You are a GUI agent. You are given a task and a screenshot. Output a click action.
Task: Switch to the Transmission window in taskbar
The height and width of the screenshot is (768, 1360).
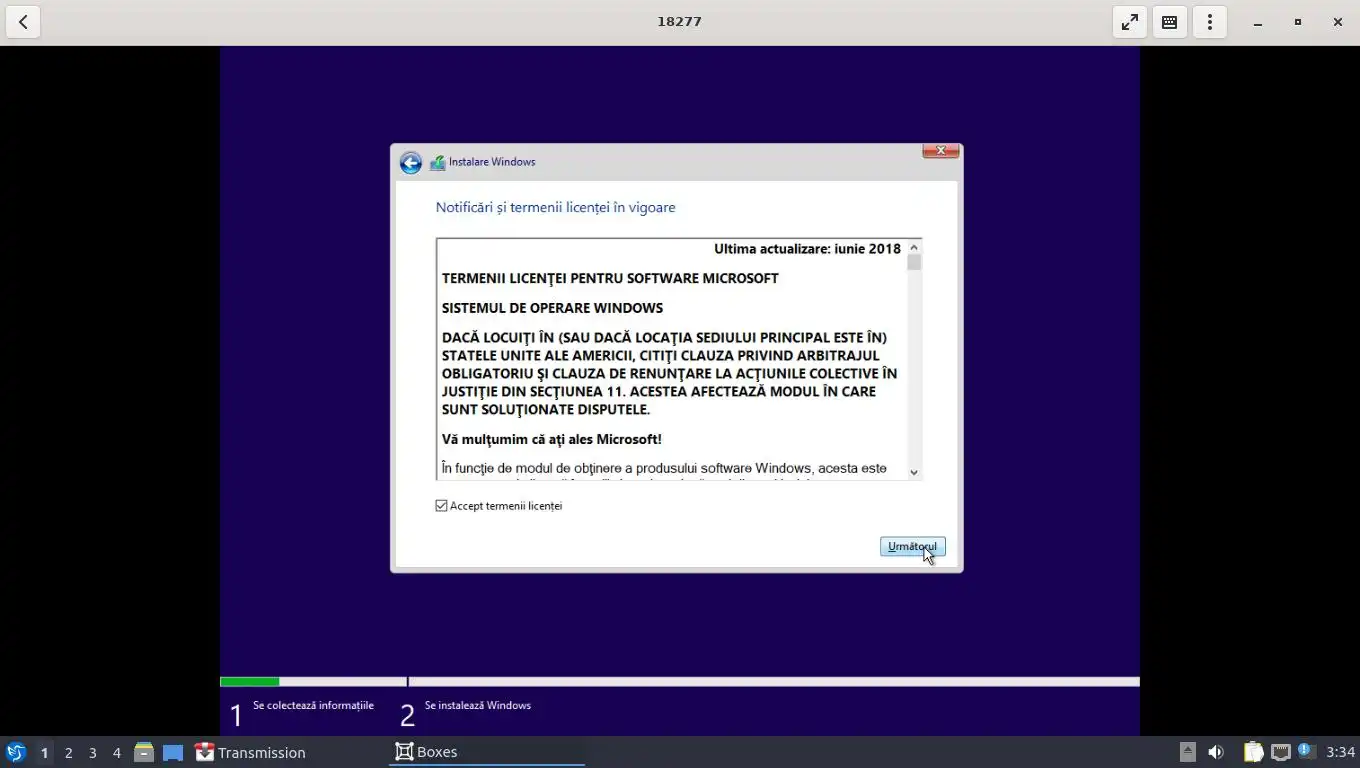pos(250,752)
